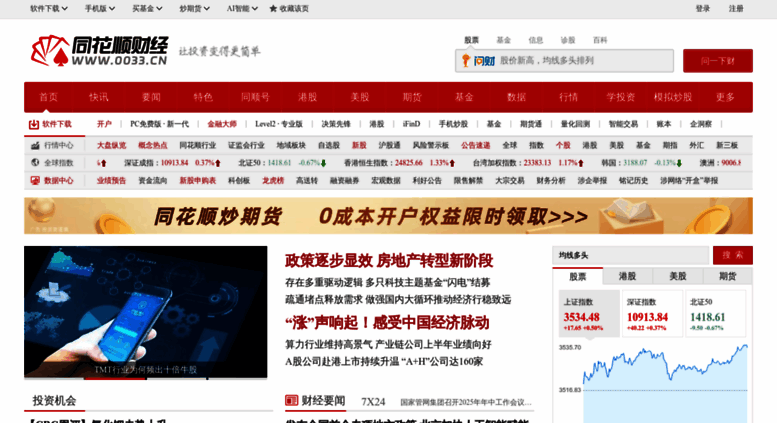Open 学投资 in the red navigation bar

pos(620,97)
